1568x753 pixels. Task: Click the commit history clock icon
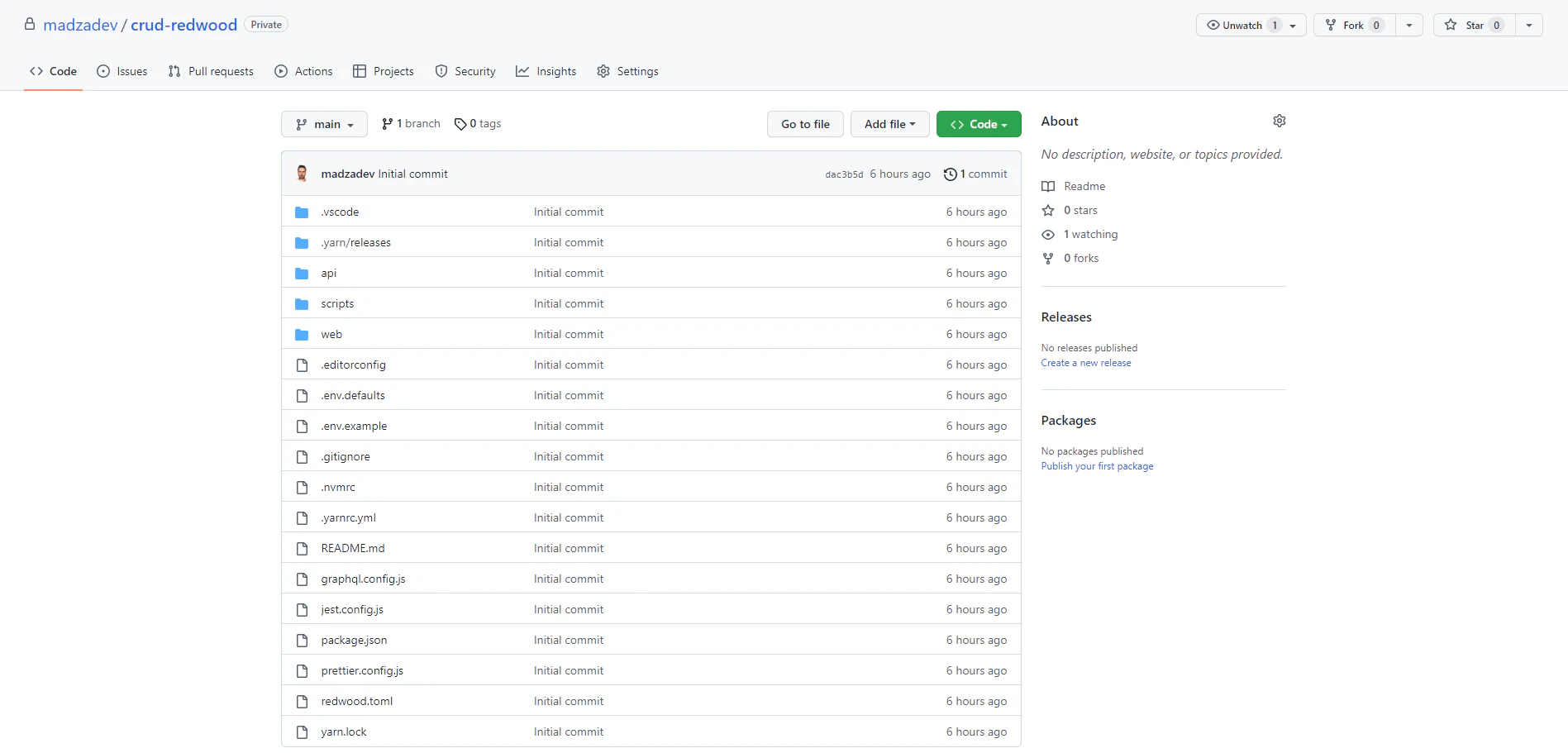(949, 174)
